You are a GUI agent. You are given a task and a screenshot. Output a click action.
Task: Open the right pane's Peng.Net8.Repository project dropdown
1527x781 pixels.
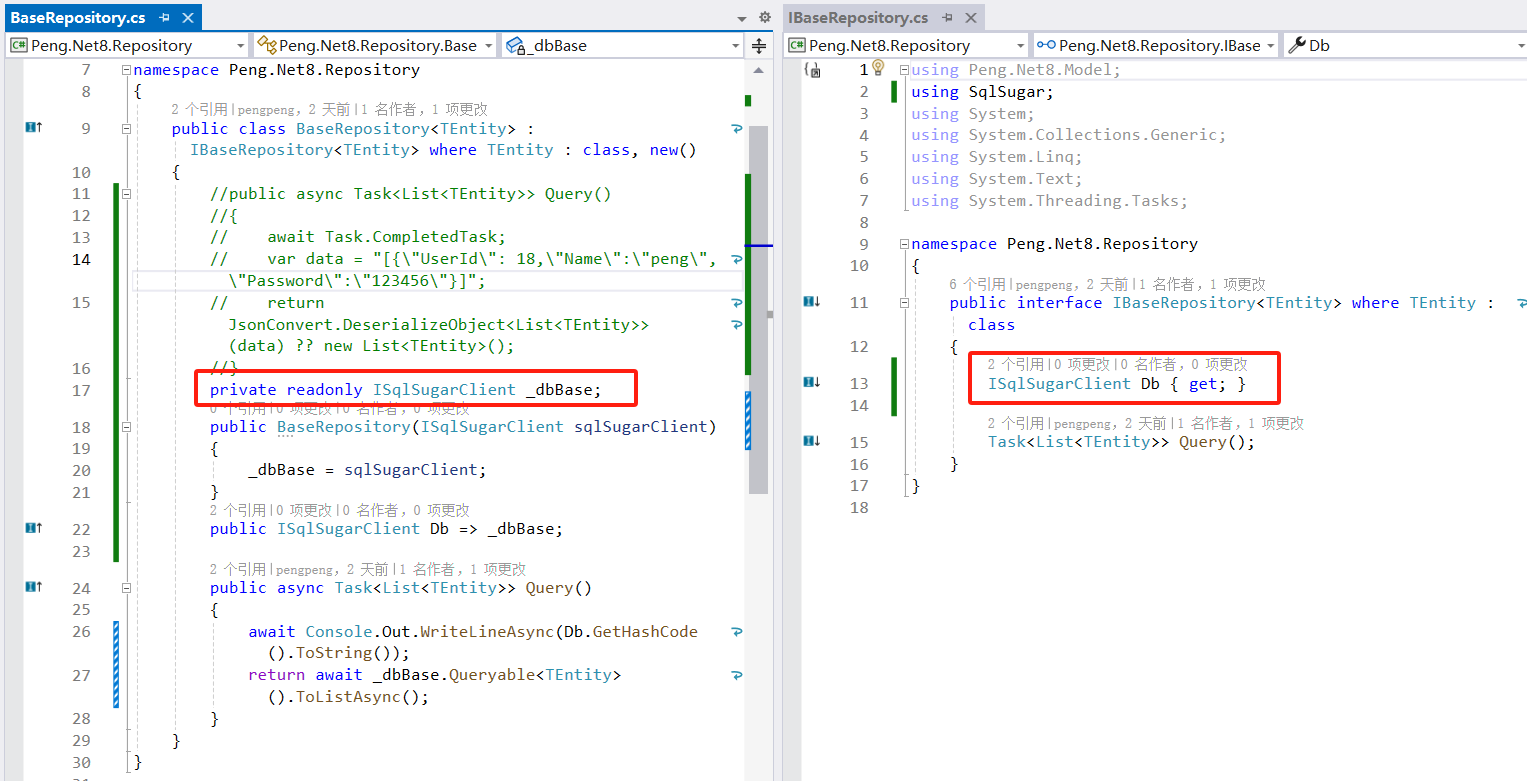tap(906, 45)
